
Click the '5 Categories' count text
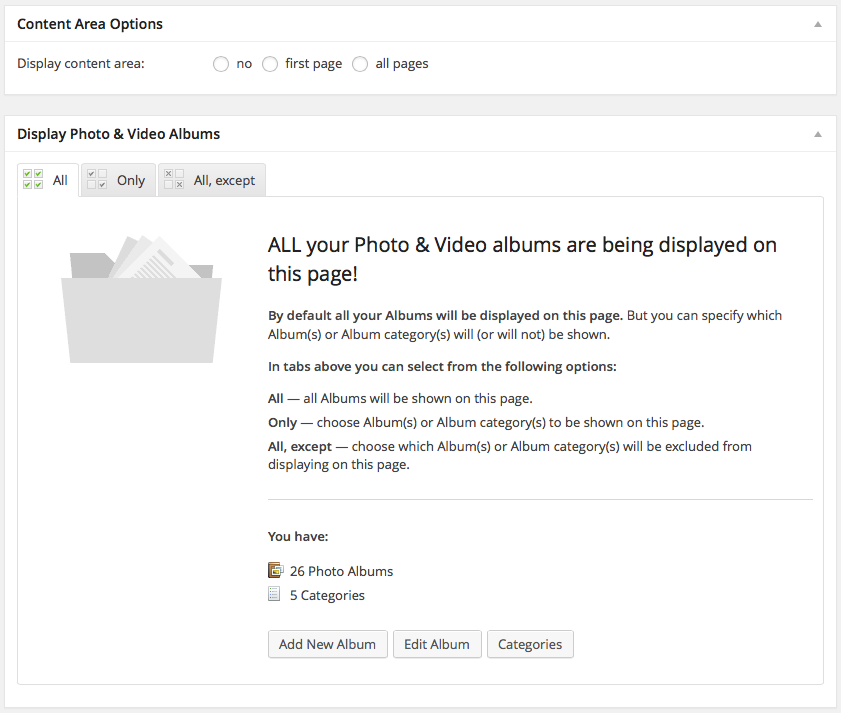[x=327, y=596]
